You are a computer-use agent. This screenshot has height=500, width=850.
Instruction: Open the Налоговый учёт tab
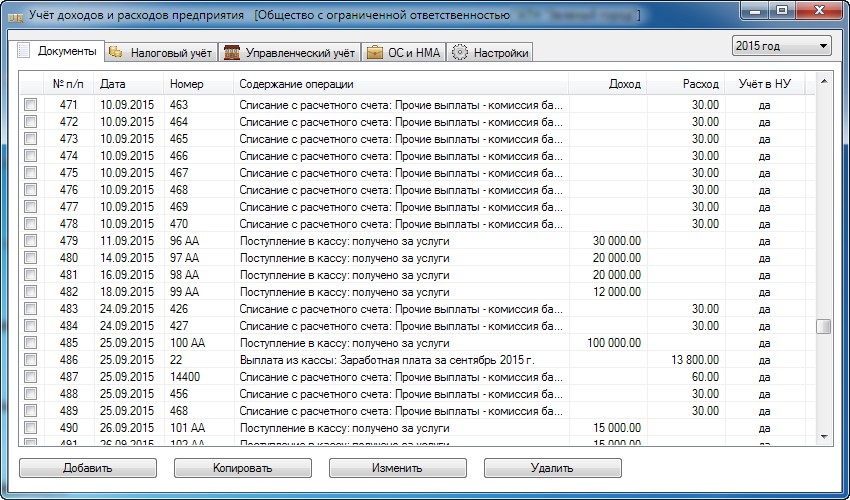[x=162, y=53]
